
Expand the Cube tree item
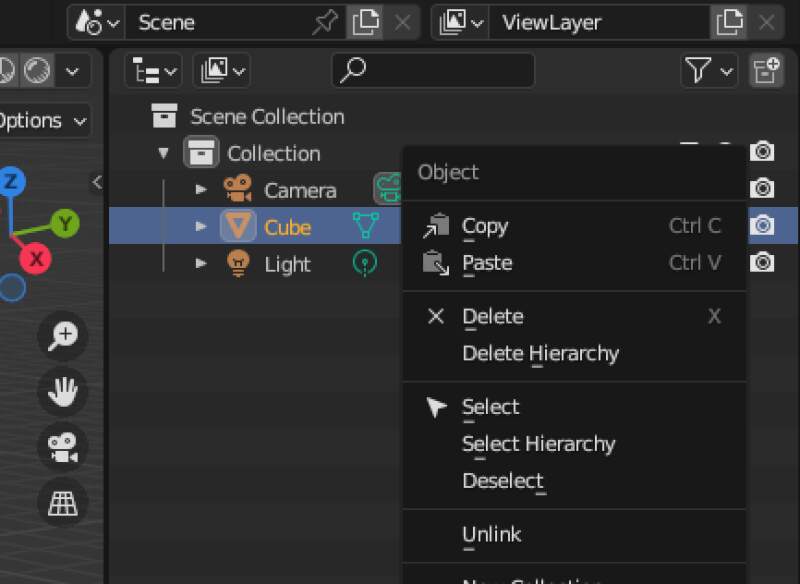(x=201, y=227)
